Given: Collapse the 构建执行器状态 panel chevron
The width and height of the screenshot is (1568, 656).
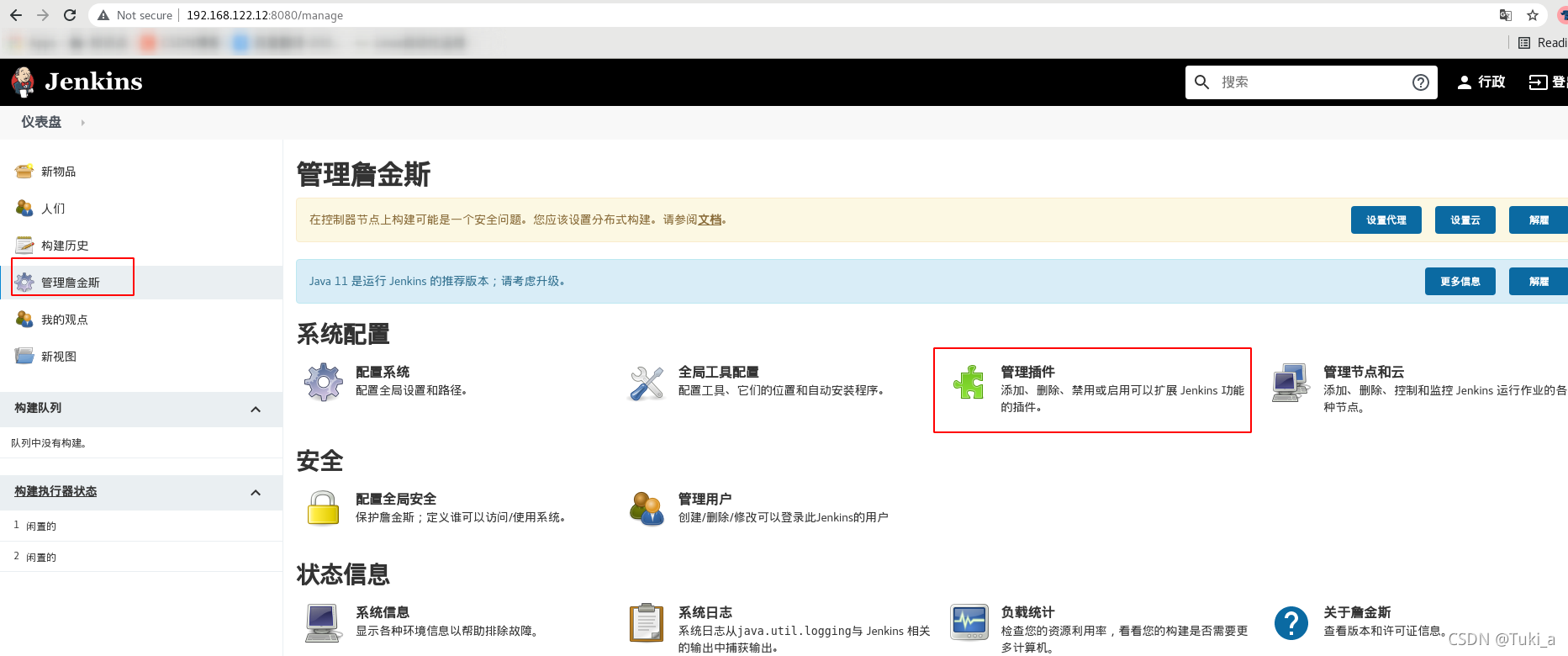Looking at the screenshot, I should pyautogui.click(x=256, y=493).
